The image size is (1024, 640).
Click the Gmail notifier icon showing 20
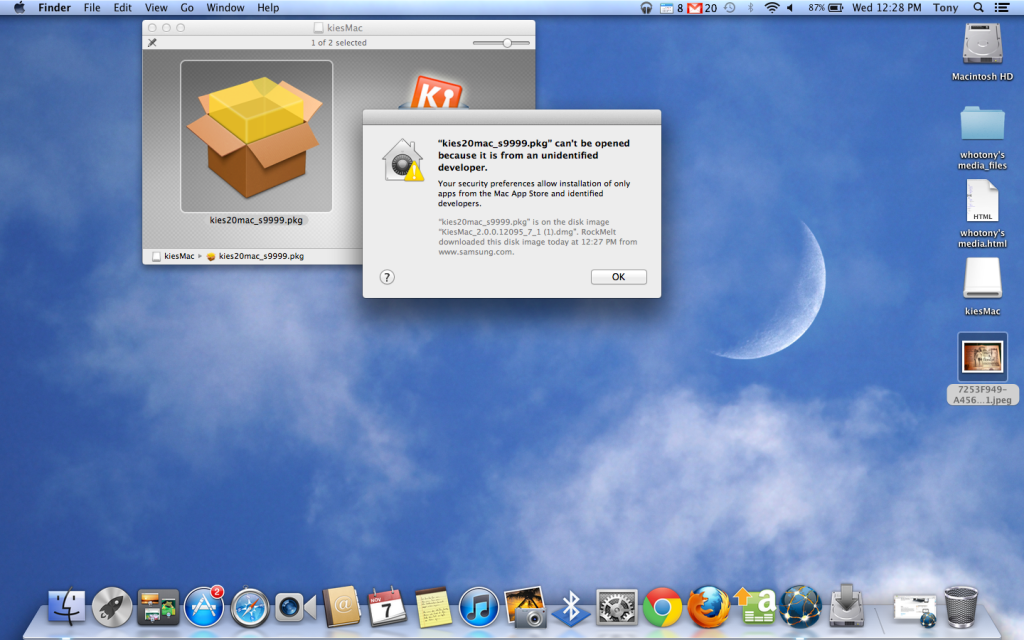[x=702, y=8]
